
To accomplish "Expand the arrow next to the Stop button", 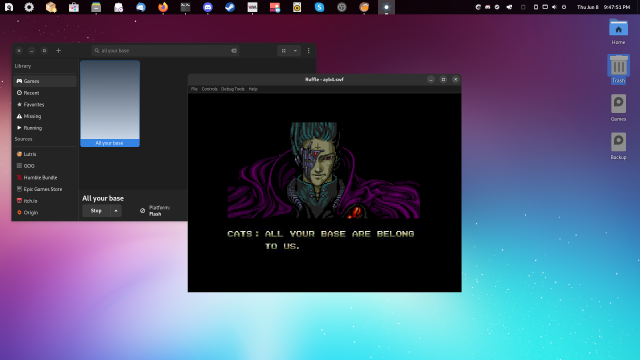I will pyautogui.click(x=116, y=211).
